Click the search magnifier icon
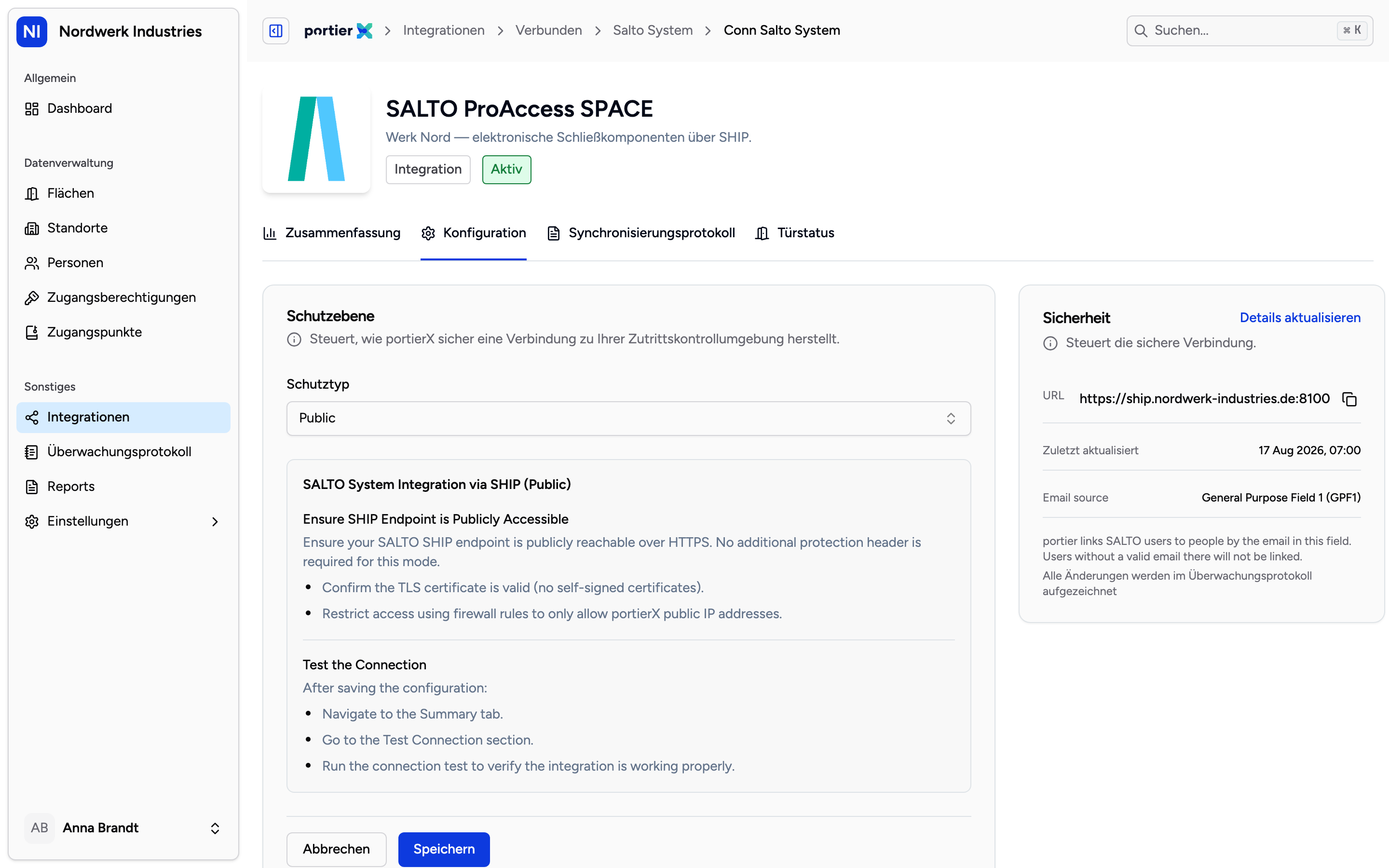 (1141, 30)
